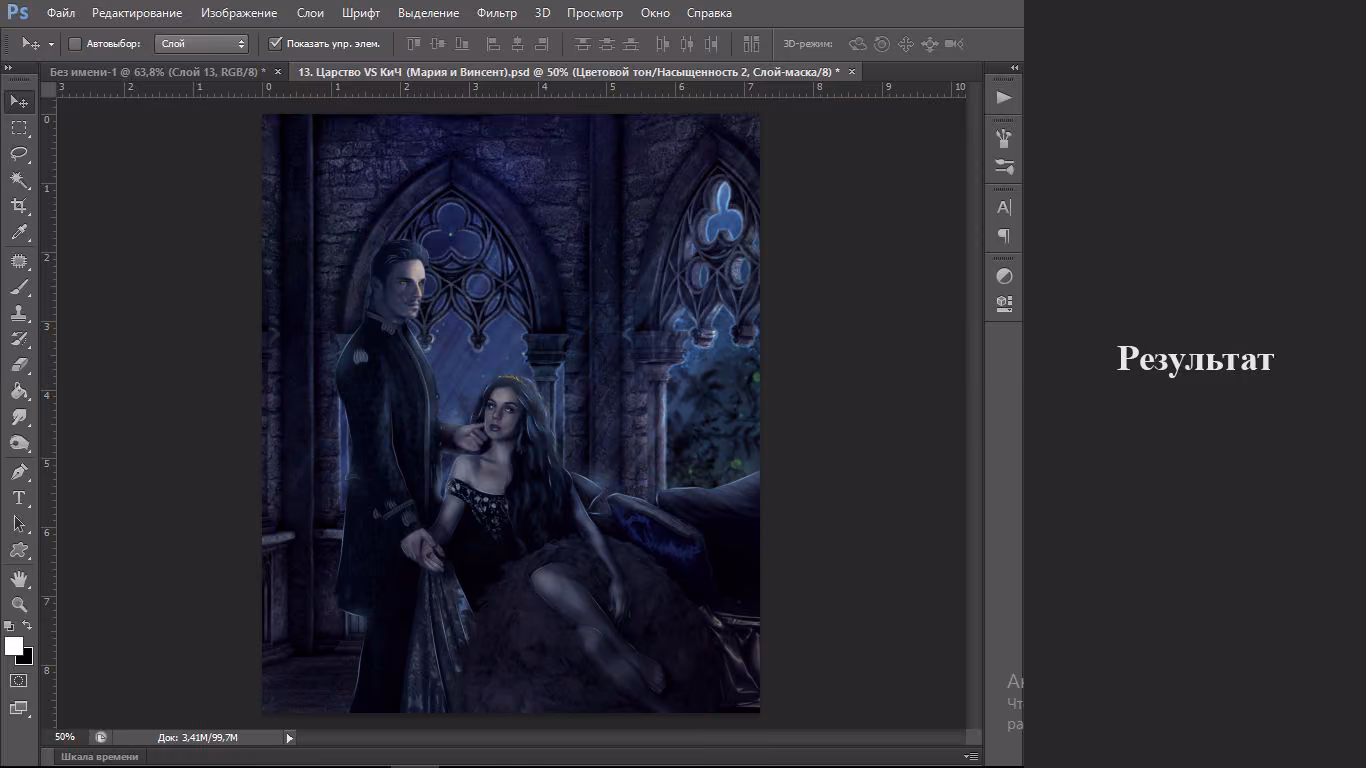Open the Character panel icon
Viewport: 1366px width, 768px height.
(1004, 208)
